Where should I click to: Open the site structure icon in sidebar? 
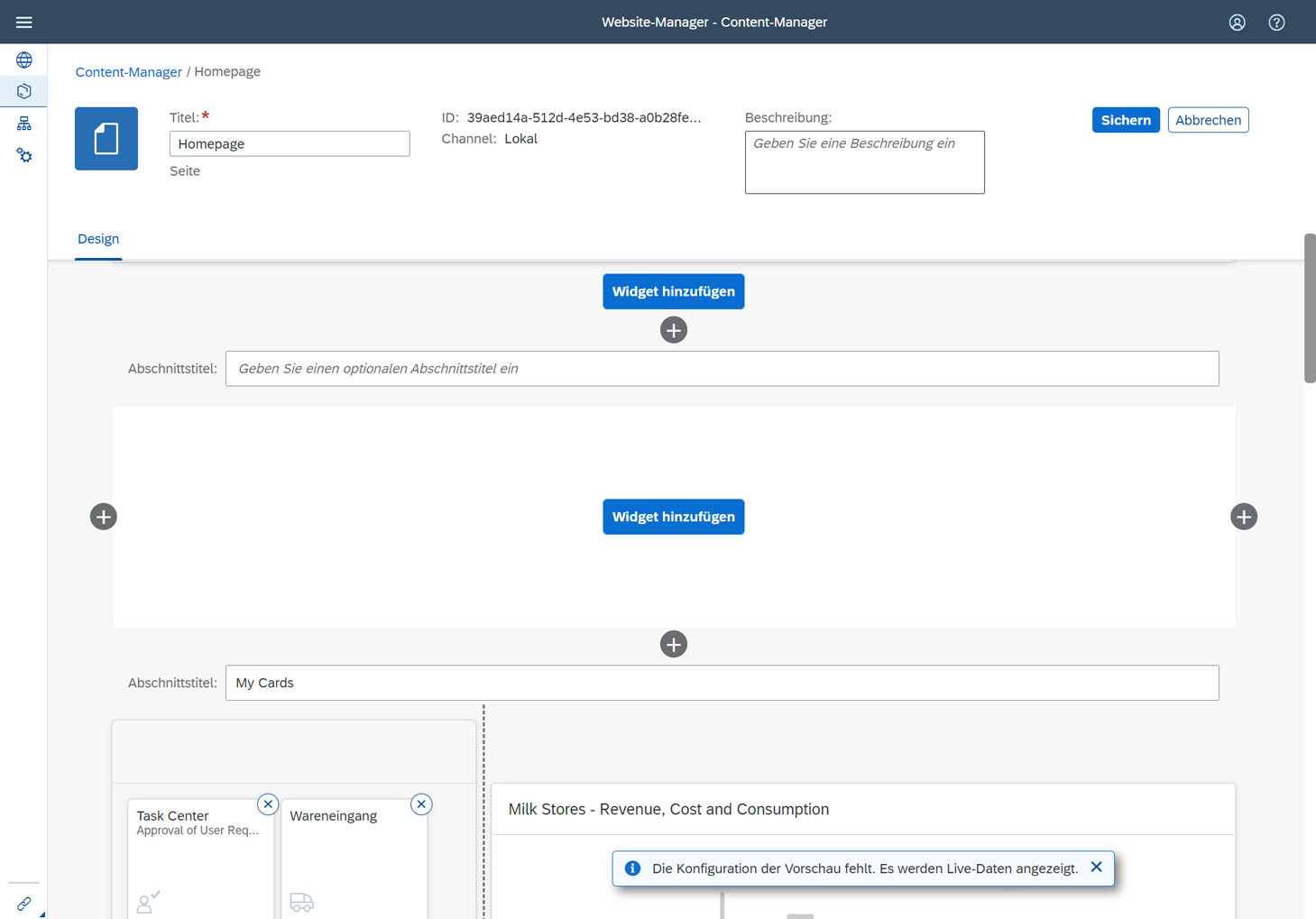(x=23, y=123)
